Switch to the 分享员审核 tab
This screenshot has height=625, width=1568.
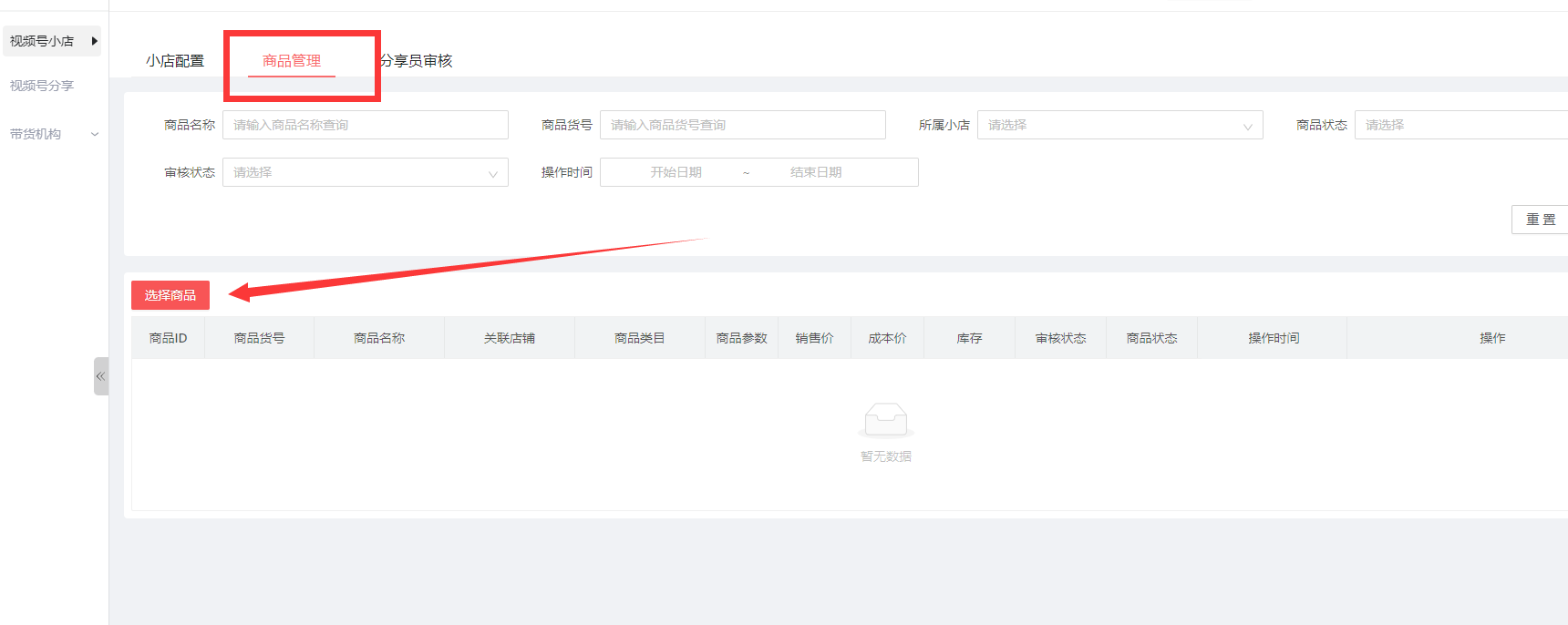click(x=417, y=61)
